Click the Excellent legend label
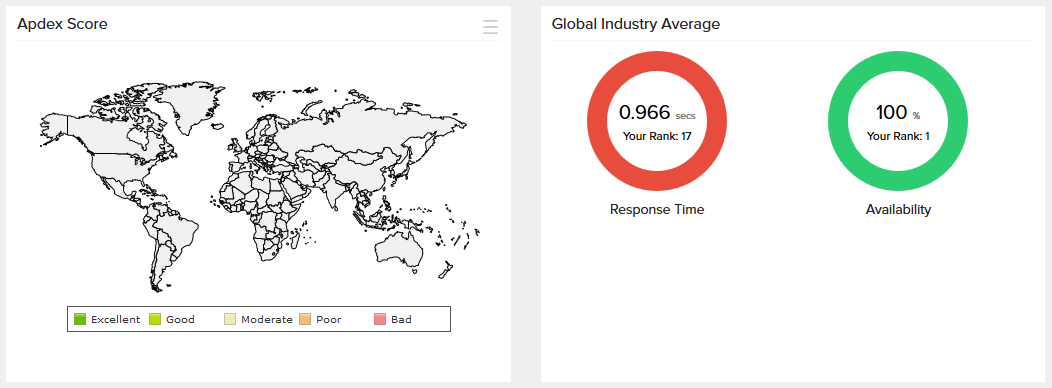The image size is (1052, 388). [115, 320]
